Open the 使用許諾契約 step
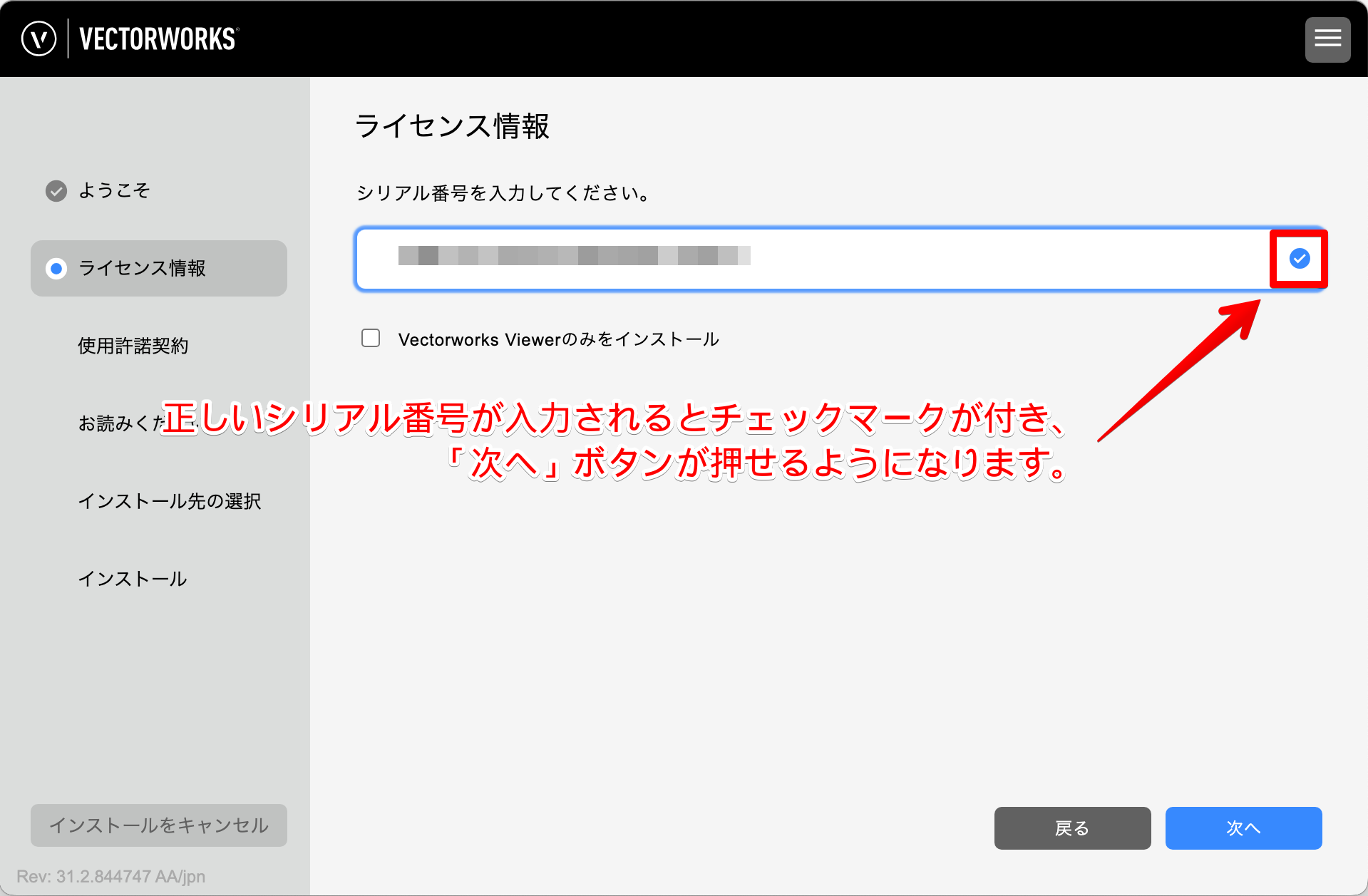The width and height of the screenshot is (1368, 896). [133, 346]
